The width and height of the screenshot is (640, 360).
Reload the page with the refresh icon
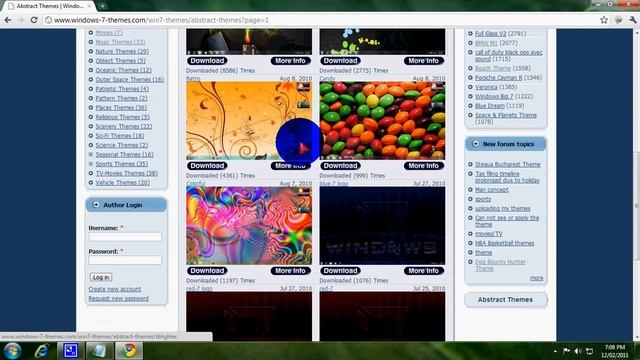click(x=34, y=20)
